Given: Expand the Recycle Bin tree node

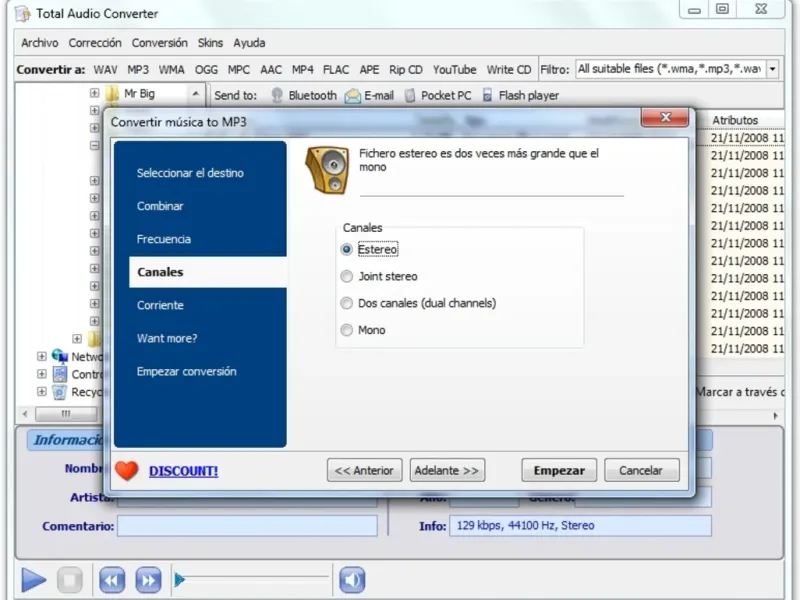Looking at the screenshot, I should [42, 392].
